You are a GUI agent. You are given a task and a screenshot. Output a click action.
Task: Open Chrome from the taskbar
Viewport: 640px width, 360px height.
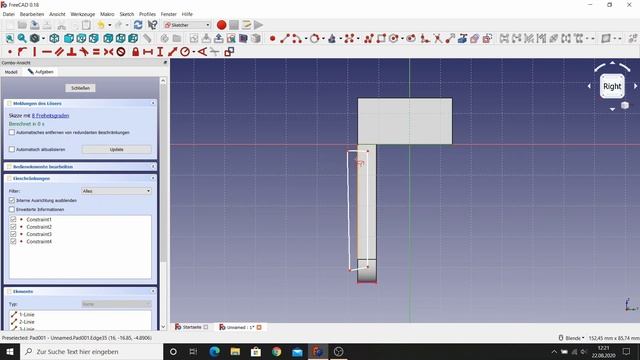tap(276, 351)
